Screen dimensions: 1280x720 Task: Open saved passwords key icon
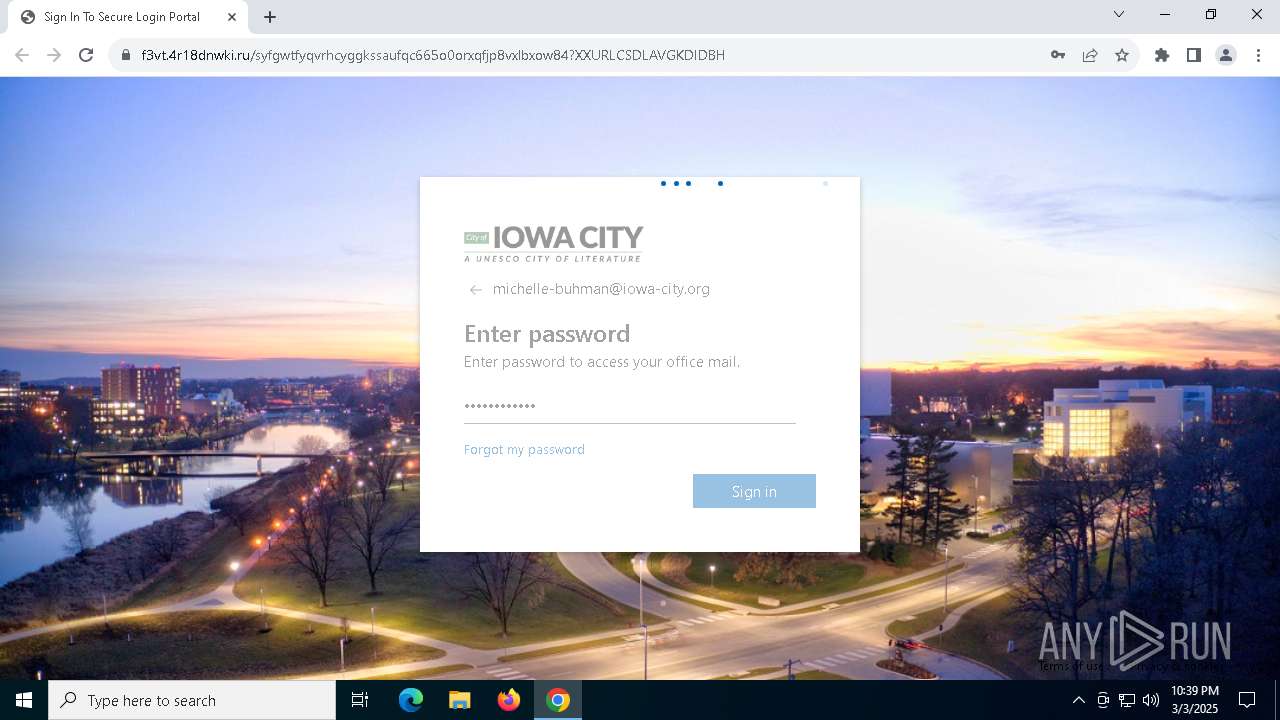coord(1058,55)
